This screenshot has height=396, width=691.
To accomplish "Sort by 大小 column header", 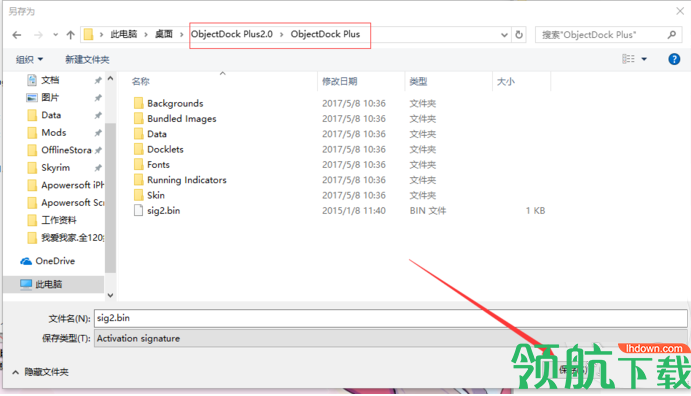I will pyautogui.click(x=505, y=81).
